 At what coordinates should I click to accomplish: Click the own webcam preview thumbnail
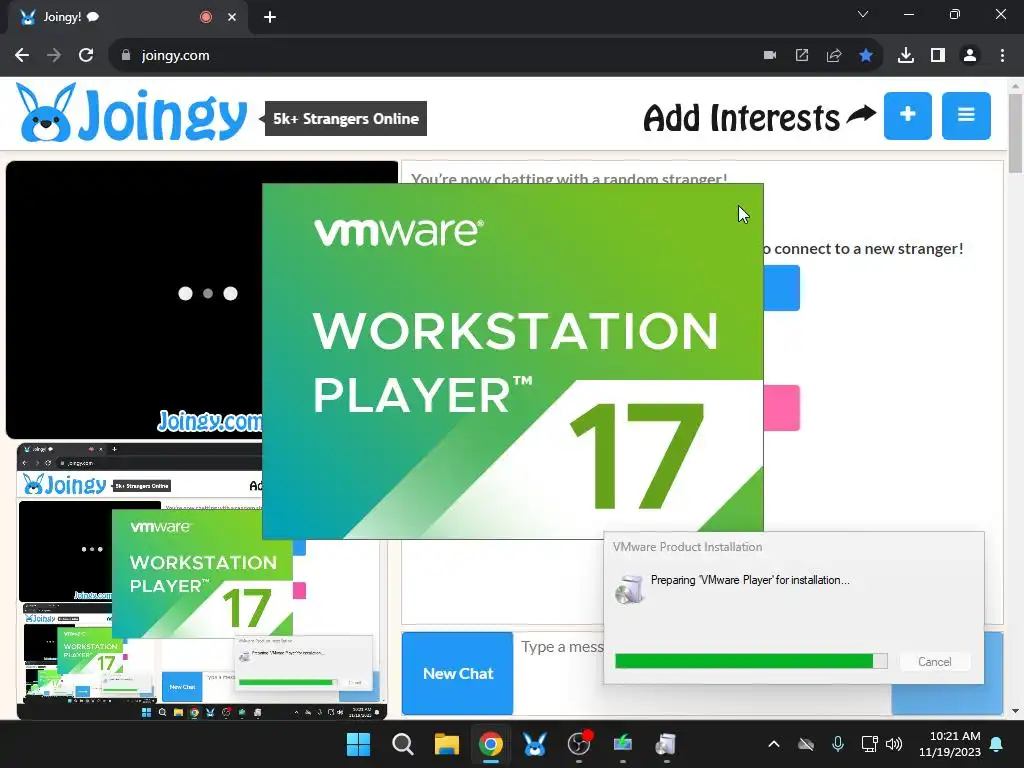pos(202,581)
